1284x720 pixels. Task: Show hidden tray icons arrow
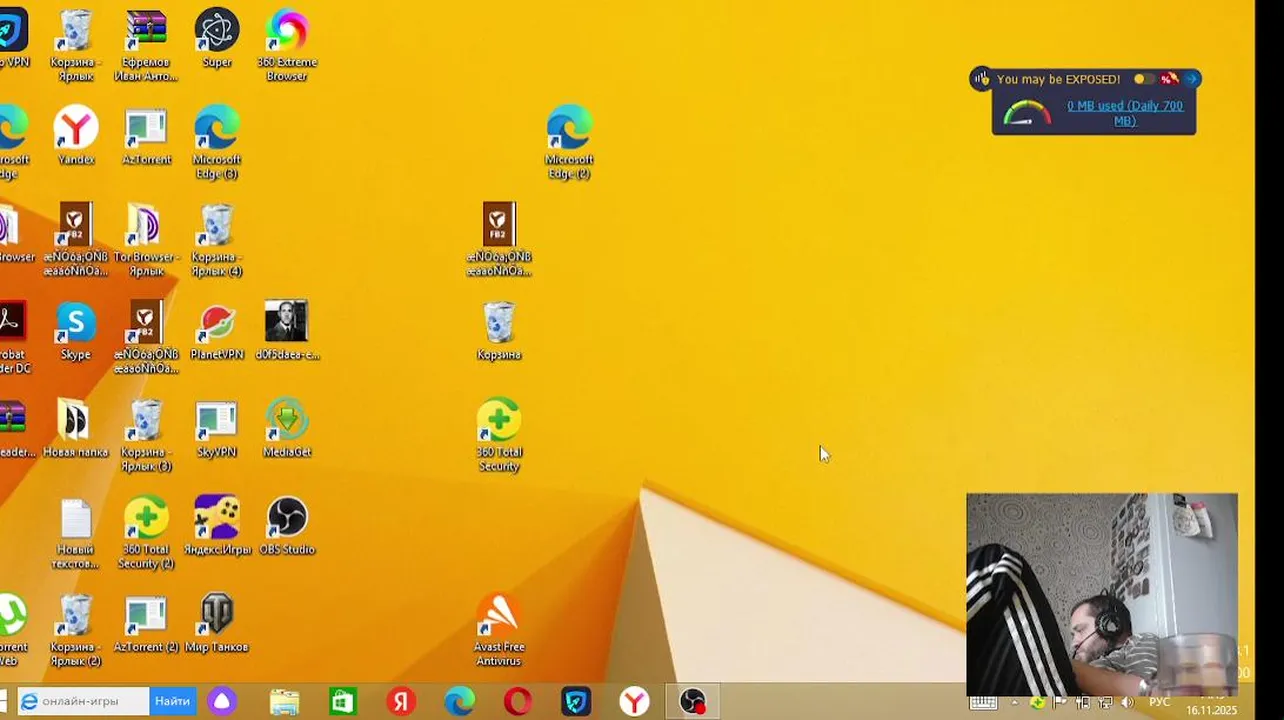tap(1014, 702)
